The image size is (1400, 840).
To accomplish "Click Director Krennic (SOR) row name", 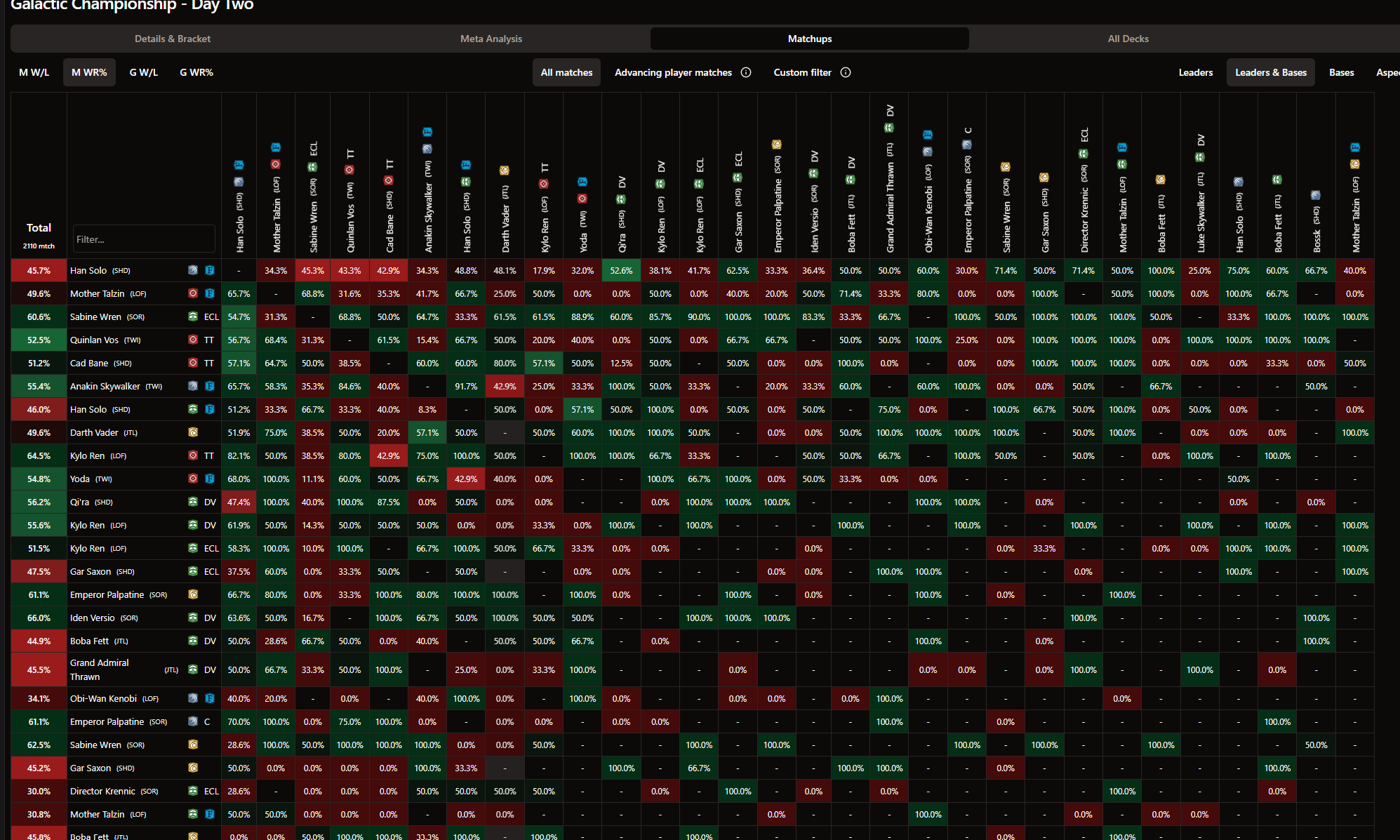I will tap(114, 791).
